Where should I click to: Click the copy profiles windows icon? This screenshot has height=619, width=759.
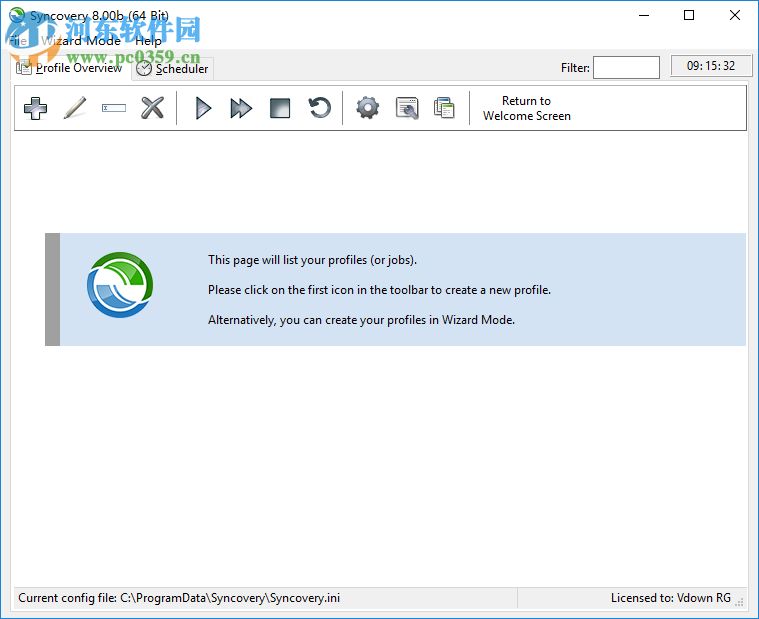444,108
